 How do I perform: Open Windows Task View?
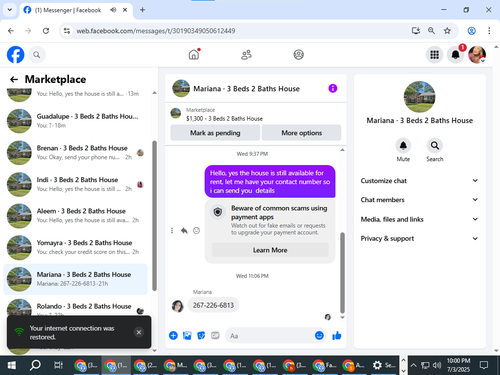coord(58,365)
